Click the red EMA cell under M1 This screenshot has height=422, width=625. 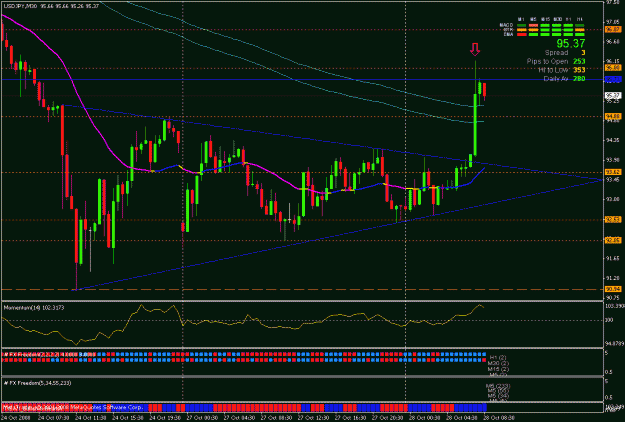pos(522,35)
